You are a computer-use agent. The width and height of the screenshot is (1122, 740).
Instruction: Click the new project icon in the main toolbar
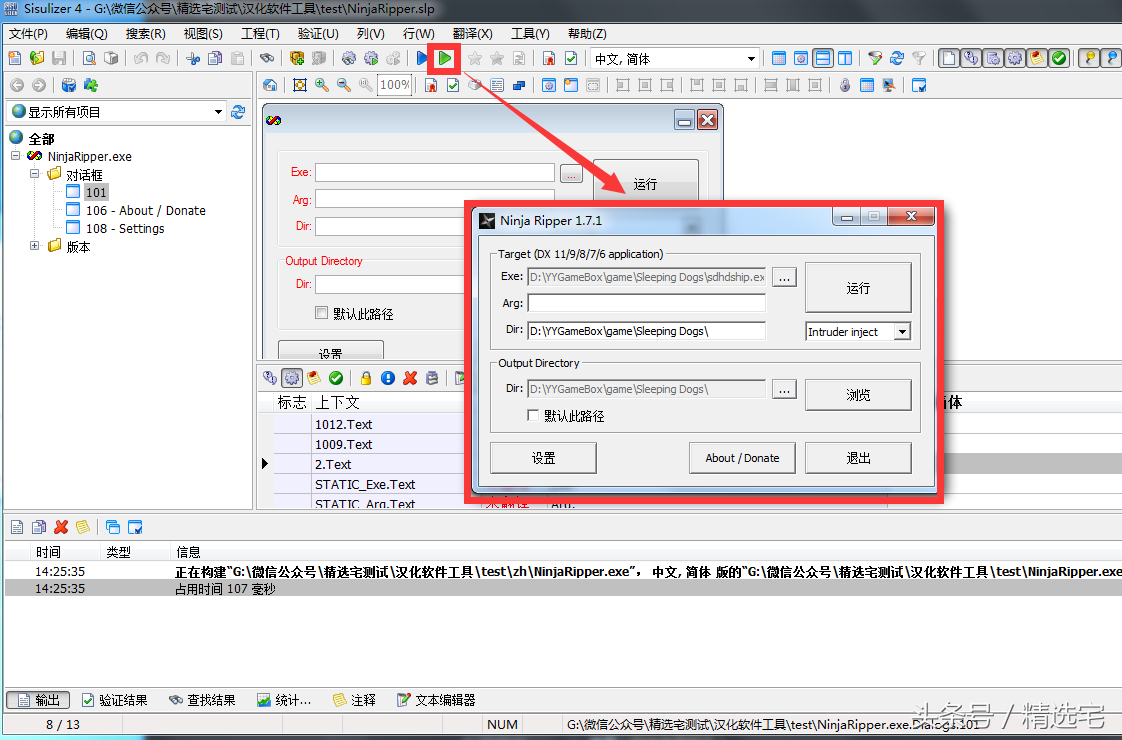14,59
